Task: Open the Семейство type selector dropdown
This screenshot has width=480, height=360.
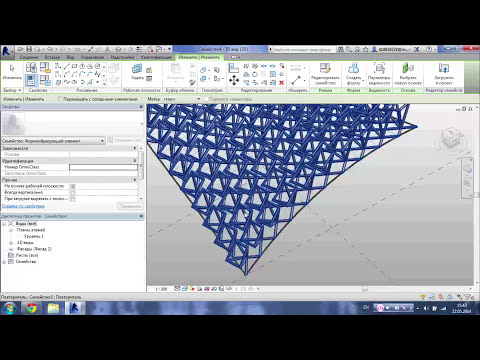Action: pyautogui.click(x=53, y=141)
